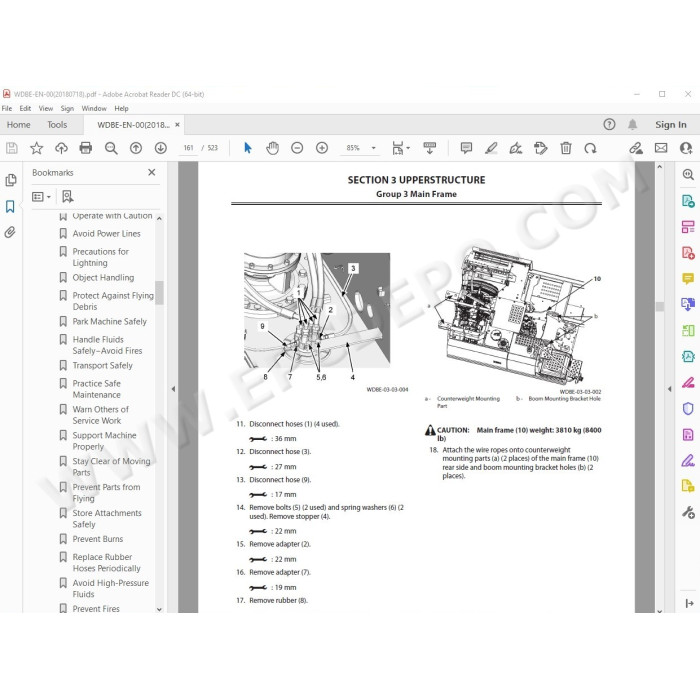
Task: Send the file by email
Action: pos(661,148)
